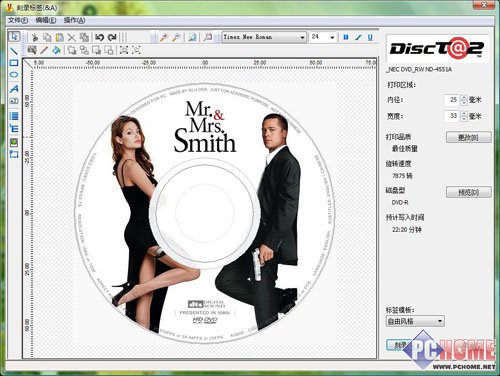Screen dimensions: 500x376
Task: Click the 内径 value field showing 25
Action: [x=452, y=100]
